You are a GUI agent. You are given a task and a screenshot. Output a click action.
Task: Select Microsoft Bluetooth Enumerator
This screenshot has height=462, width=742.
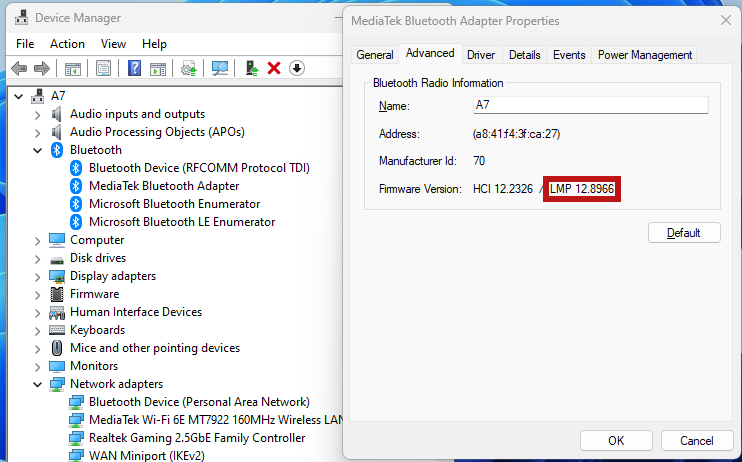[175, 204]
